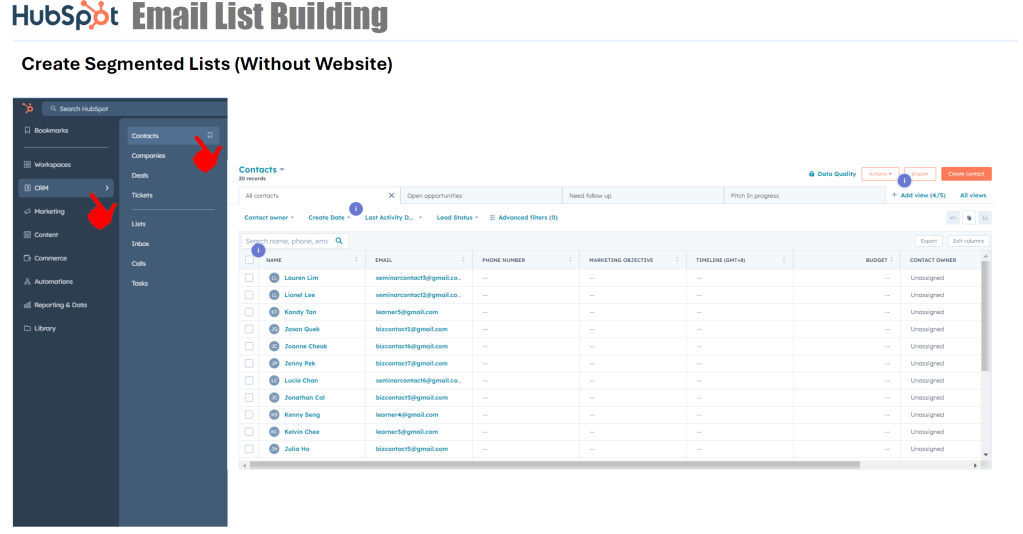
Task: Check the box for Lauren Lim
Action: tap(249, 278)
